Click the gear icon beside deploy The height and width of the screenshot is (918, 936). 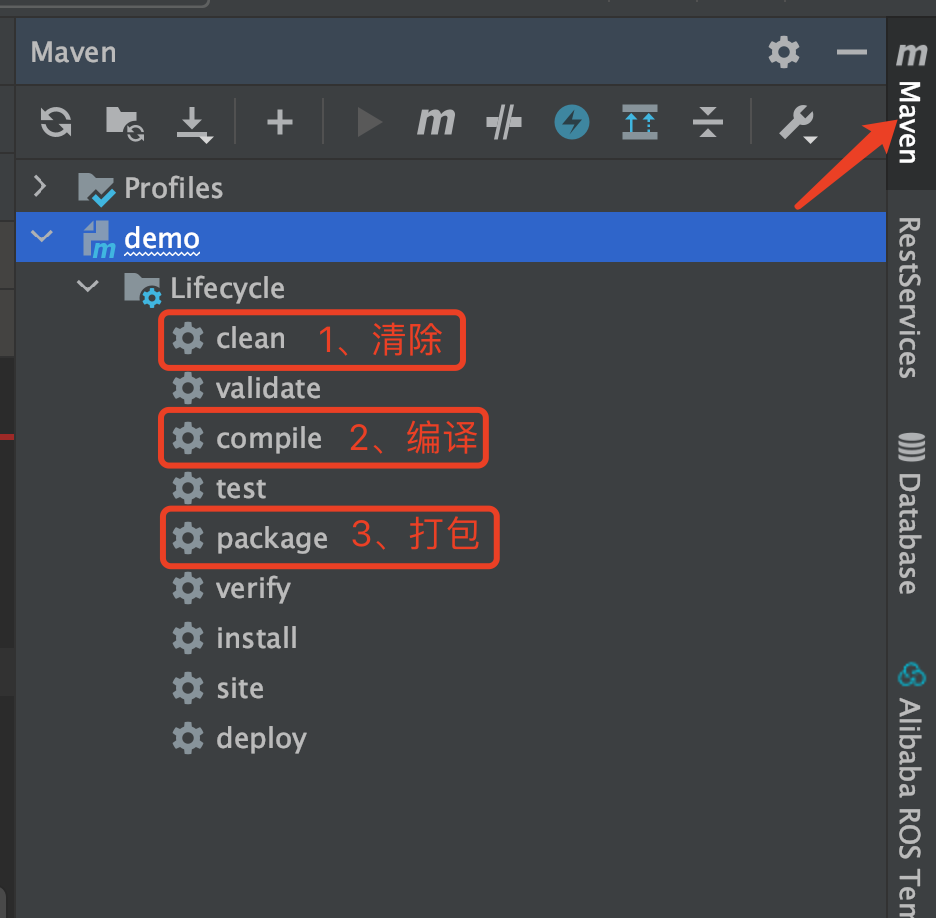click(188, 738)
